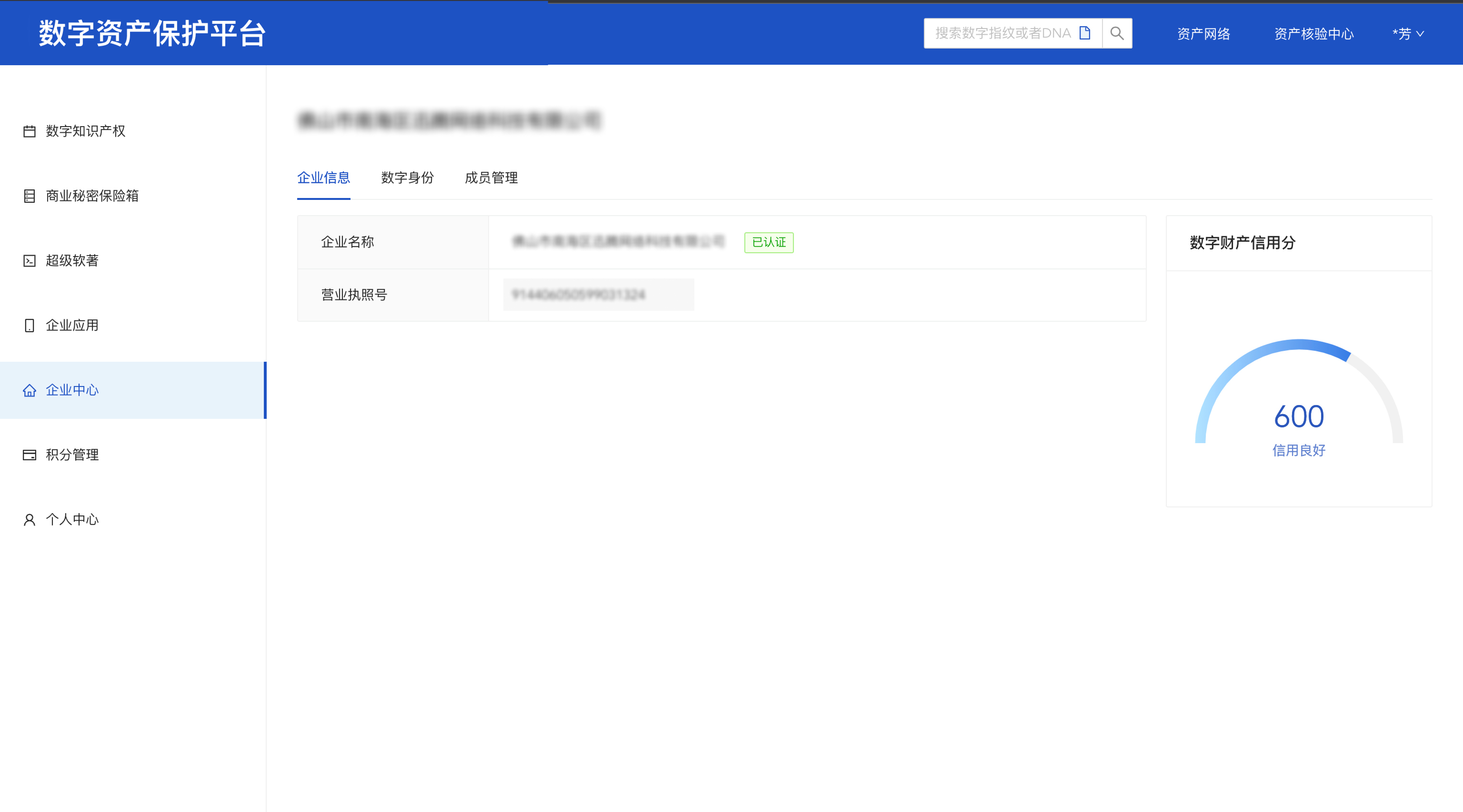Open 积分管理 from the sidebar
Image resolution: width=1463 pixels, height=812 pixels.
point(133,455)
